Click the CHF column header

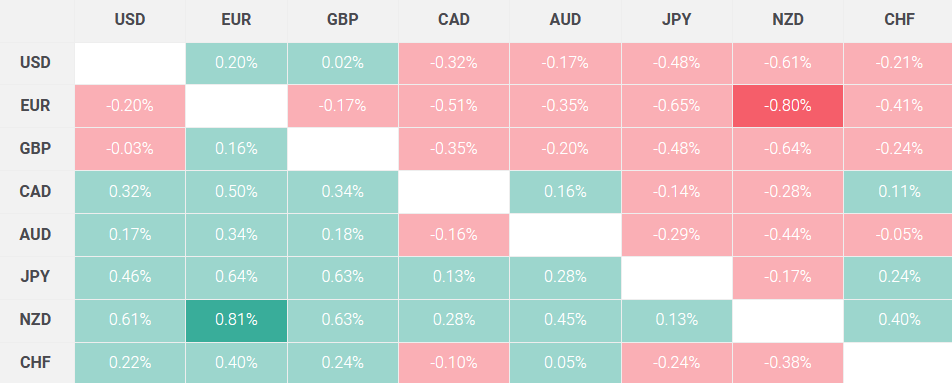(x=898, y=20)
